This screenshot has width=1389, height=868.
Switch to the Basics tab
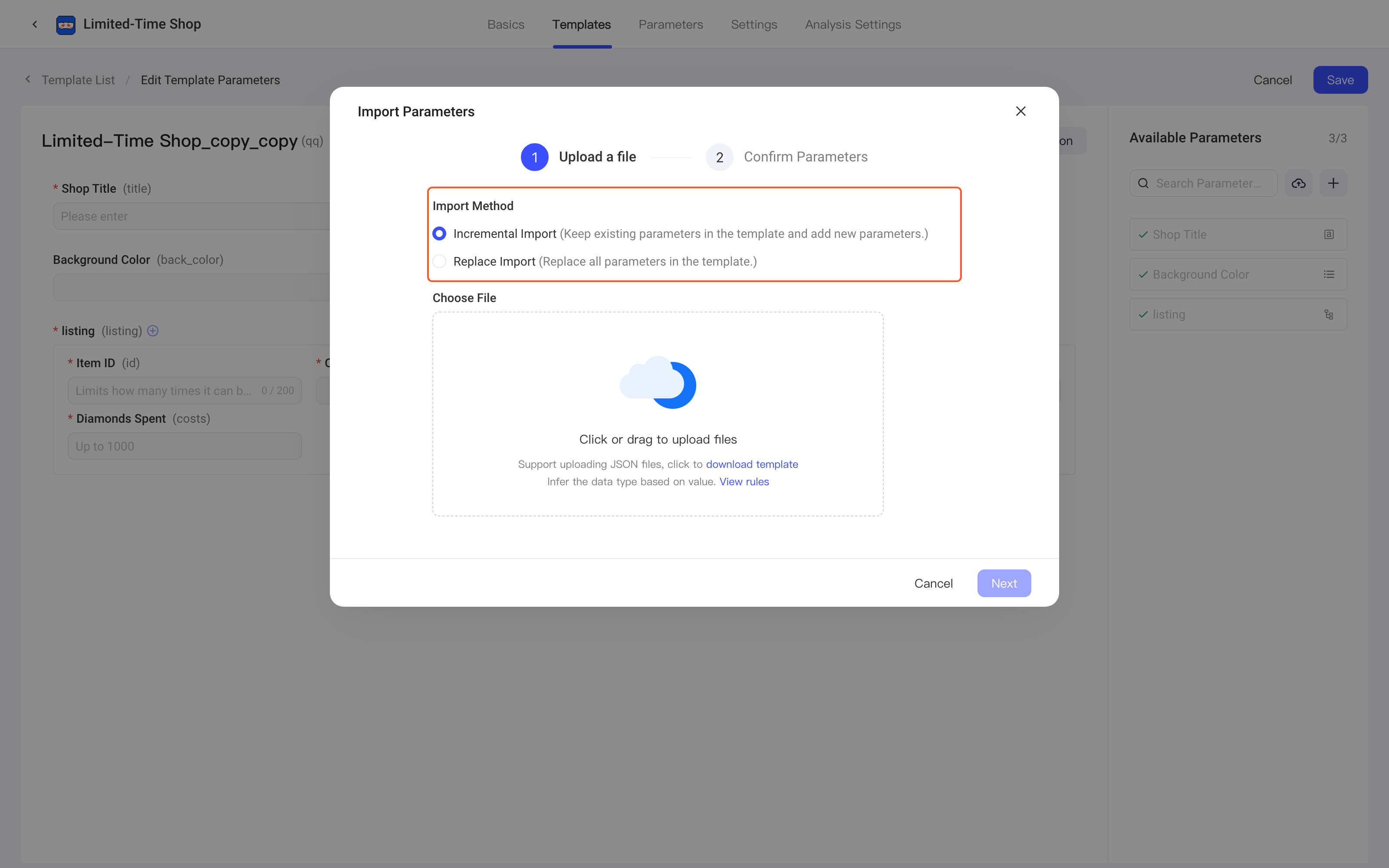506,24
